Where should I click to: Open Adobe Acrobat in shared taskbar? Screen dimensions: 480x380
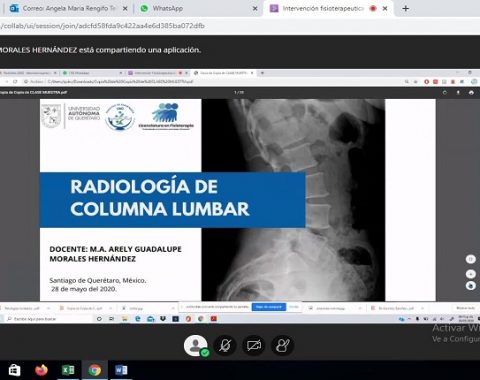coord(214,319)
